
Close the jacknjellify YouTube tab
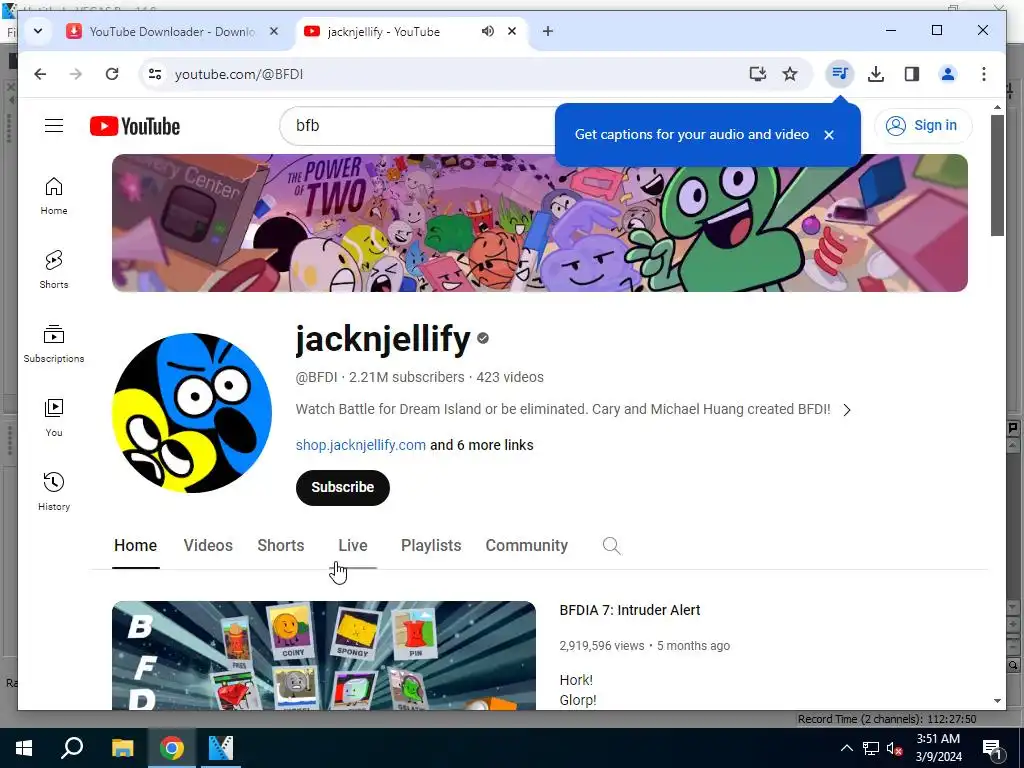pos(512,31)
